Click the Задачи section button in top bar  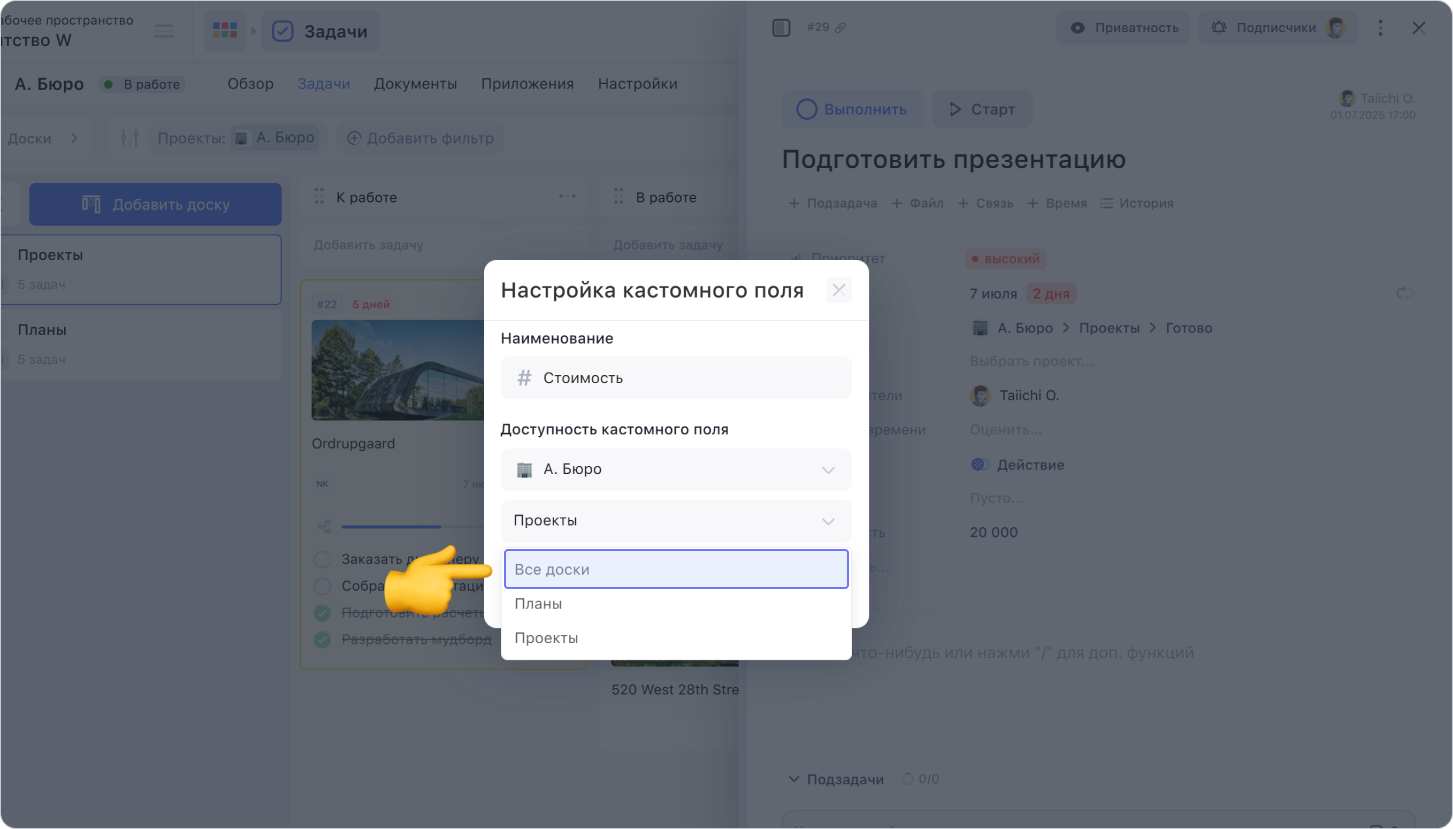click(321, 31)
